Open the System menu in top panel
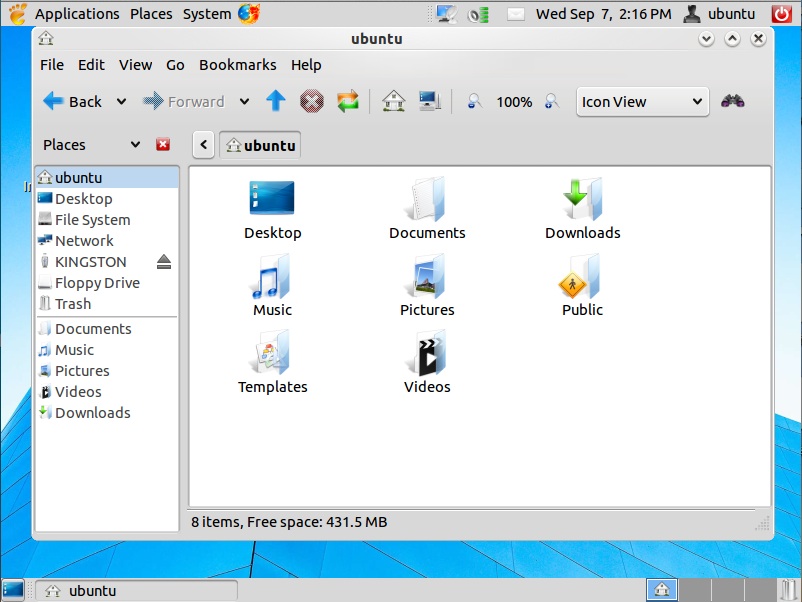 (207, 14)
